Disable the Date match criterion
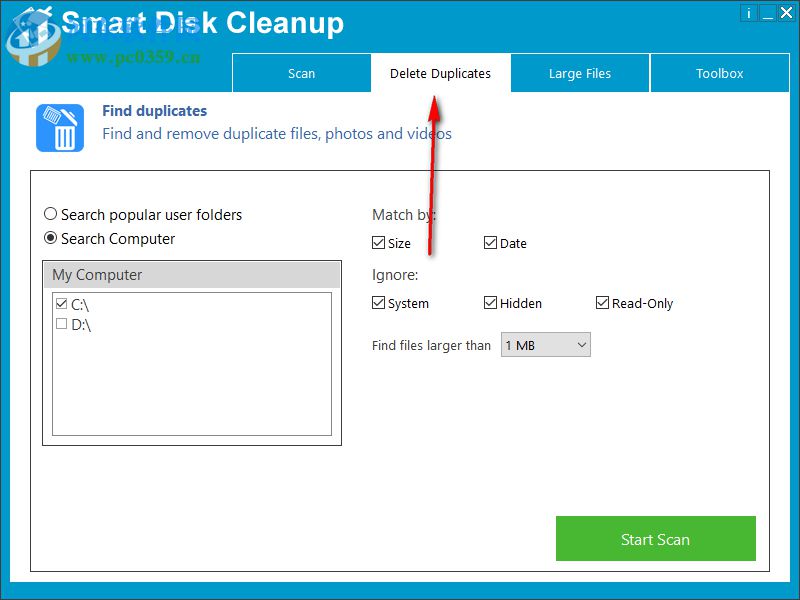This screenshot has width=800, height=600. coord(490,242)
